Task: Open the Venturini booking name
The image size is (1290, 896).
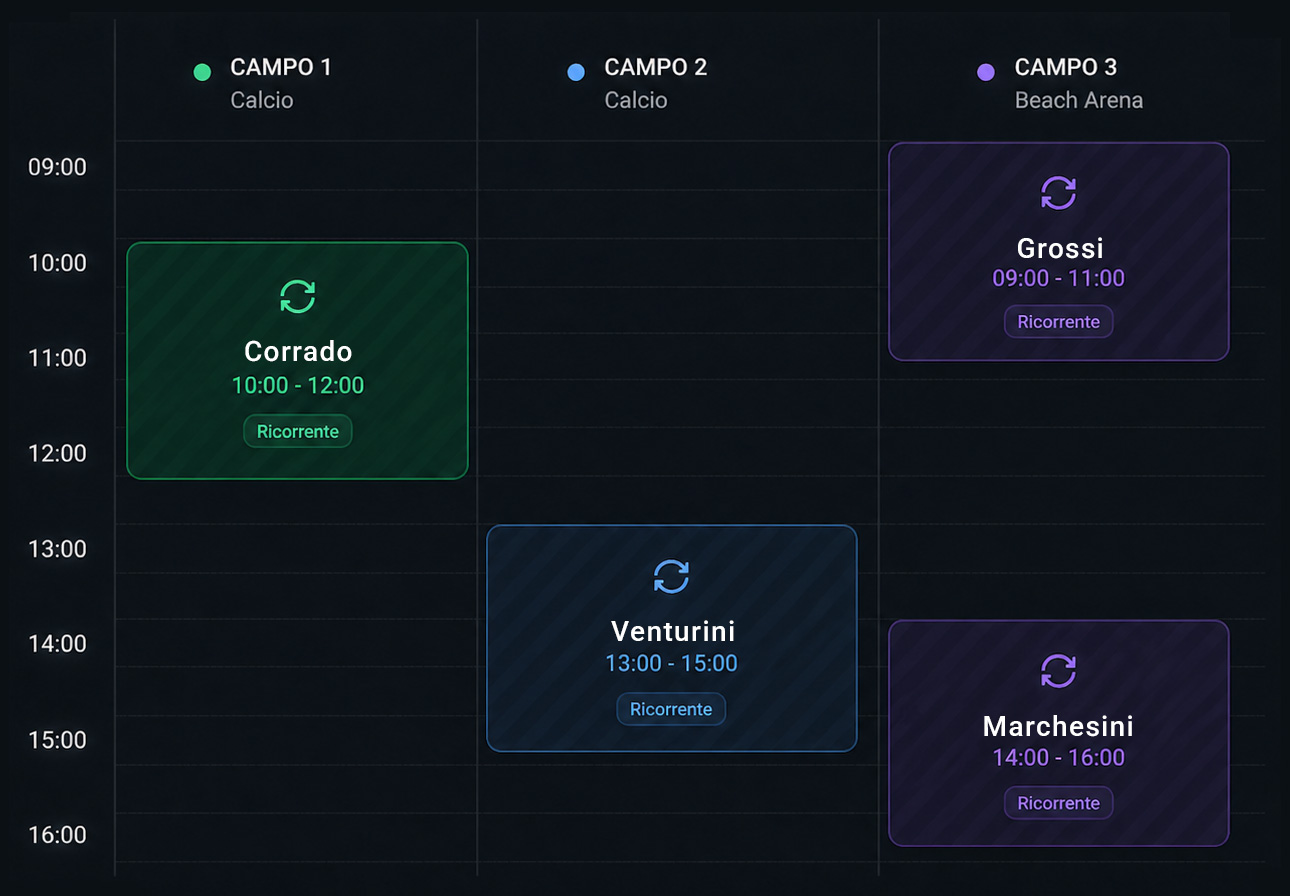Action: (673, 631)
